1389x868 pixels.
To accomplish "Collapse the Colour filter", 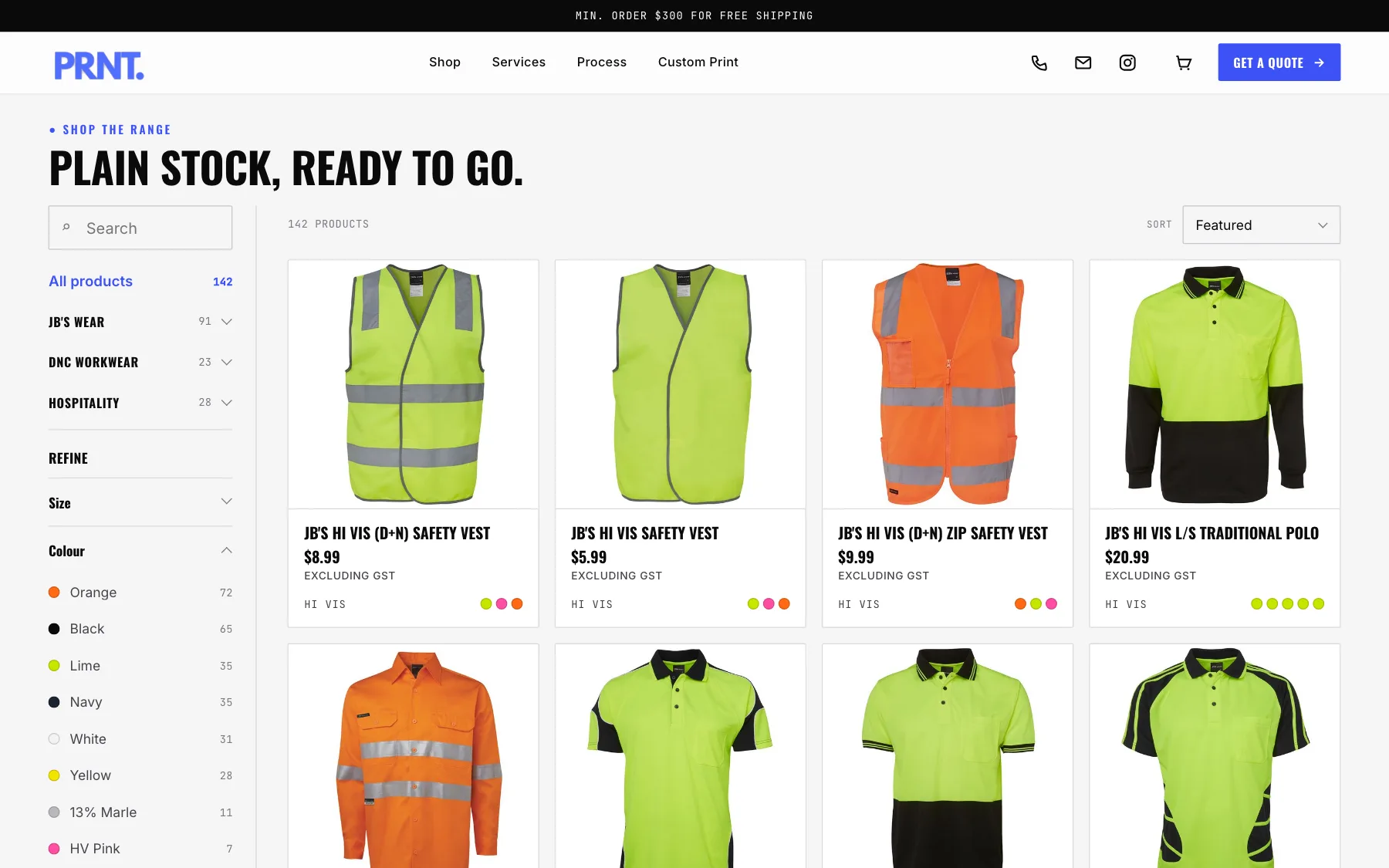I will coord(140,551).
